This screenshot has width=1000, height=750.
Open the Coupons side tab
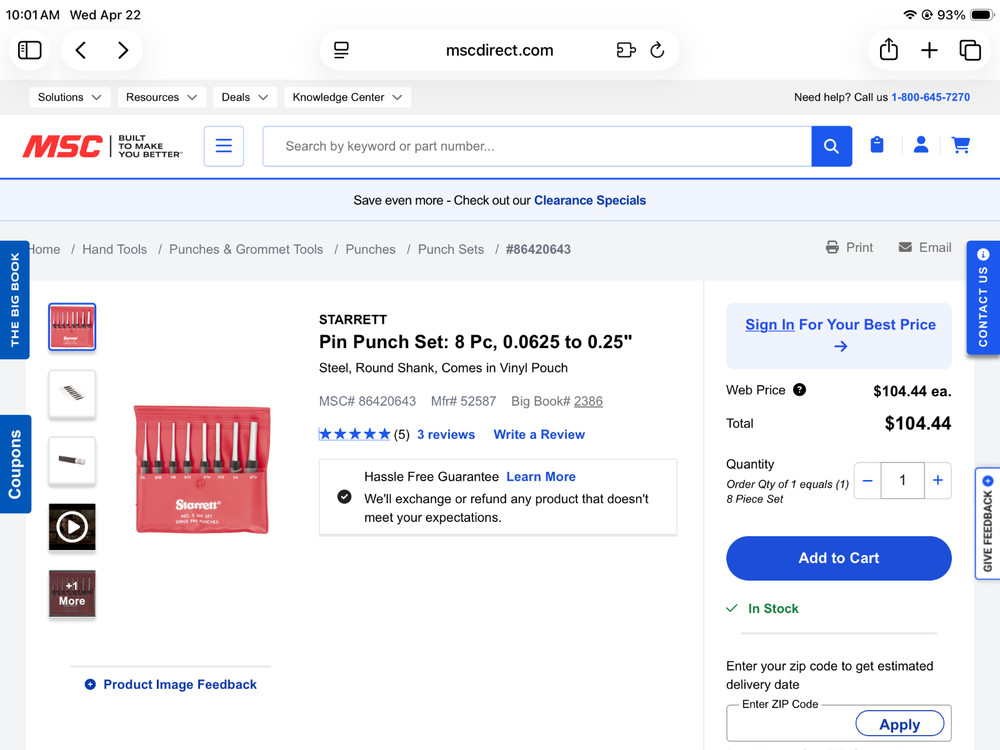click(15, 464)
